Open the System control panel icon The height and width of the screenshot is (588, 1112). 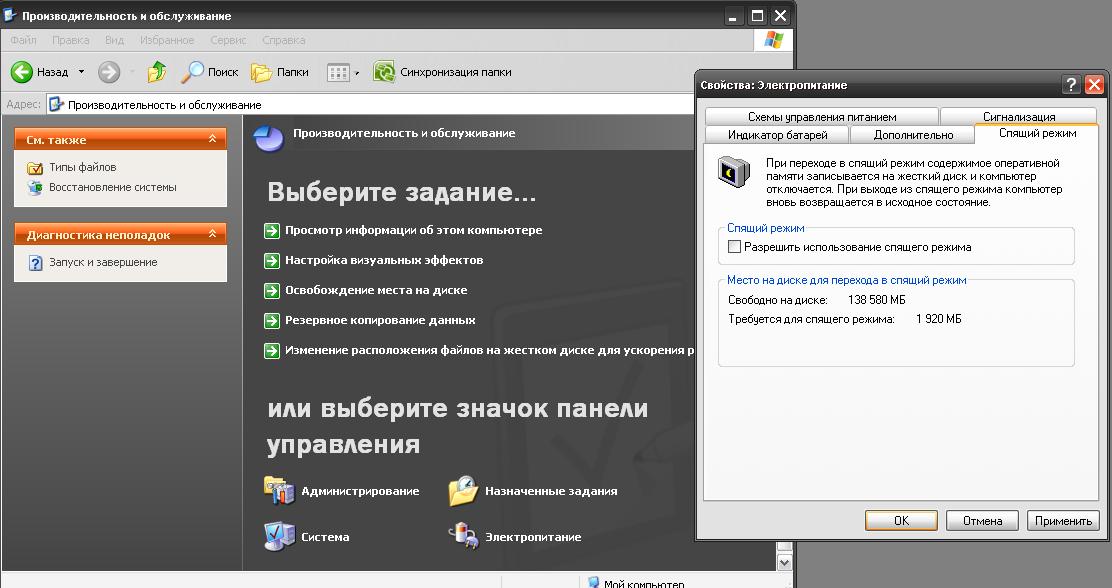coord(279,537)
